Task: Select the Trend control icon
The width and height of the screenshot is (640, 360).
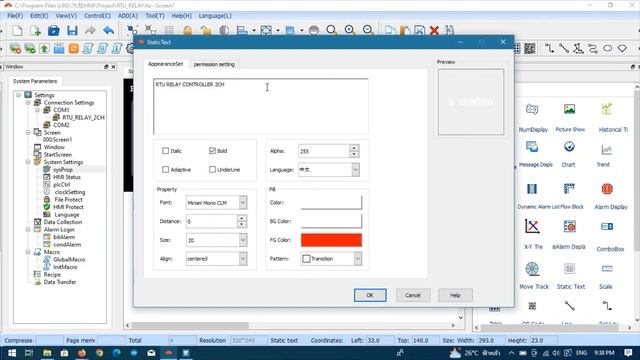Action: pos(607,149)
